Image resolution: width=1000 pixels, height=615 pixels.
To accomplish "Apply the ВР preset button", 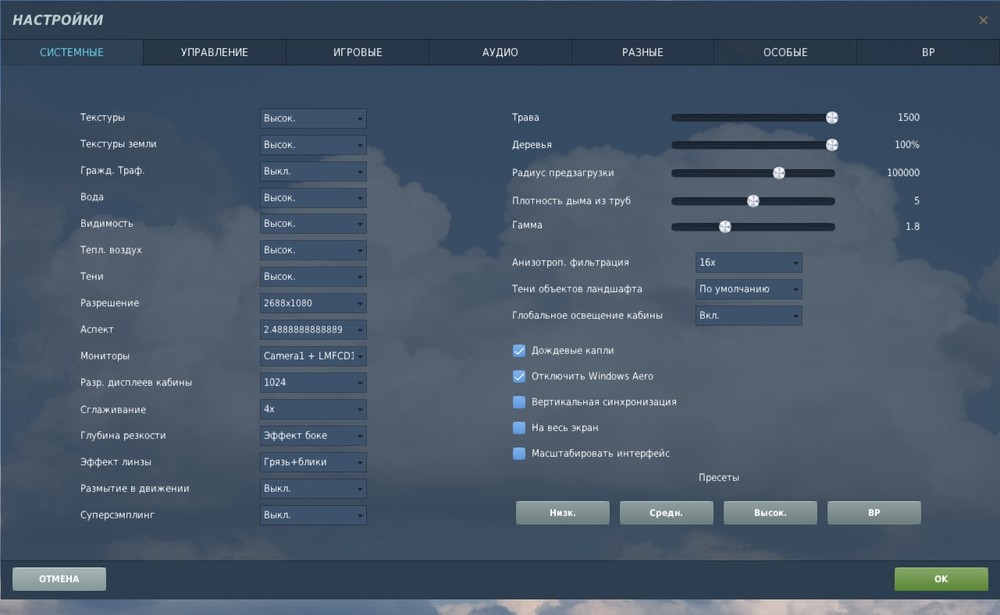I will [x=874, y=513].
